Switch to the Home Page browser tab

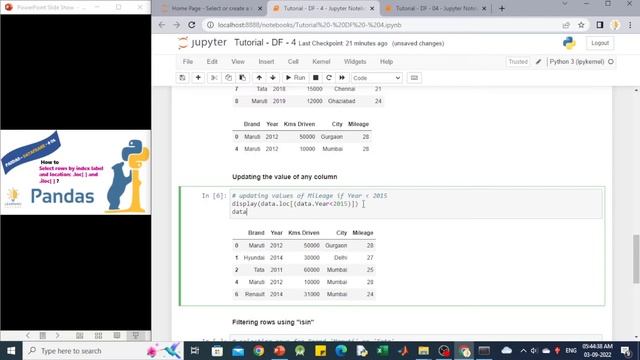211,8
